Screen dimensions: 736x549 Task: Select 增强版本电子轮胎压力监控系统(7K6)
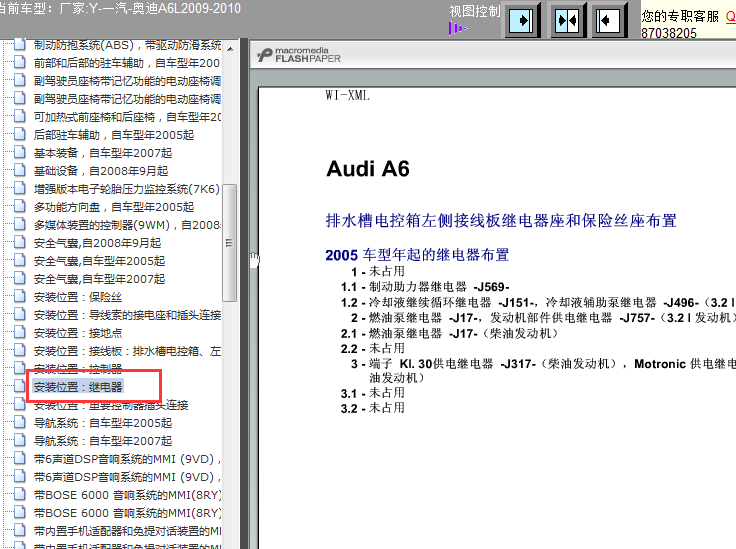click(x=127, y=189)
